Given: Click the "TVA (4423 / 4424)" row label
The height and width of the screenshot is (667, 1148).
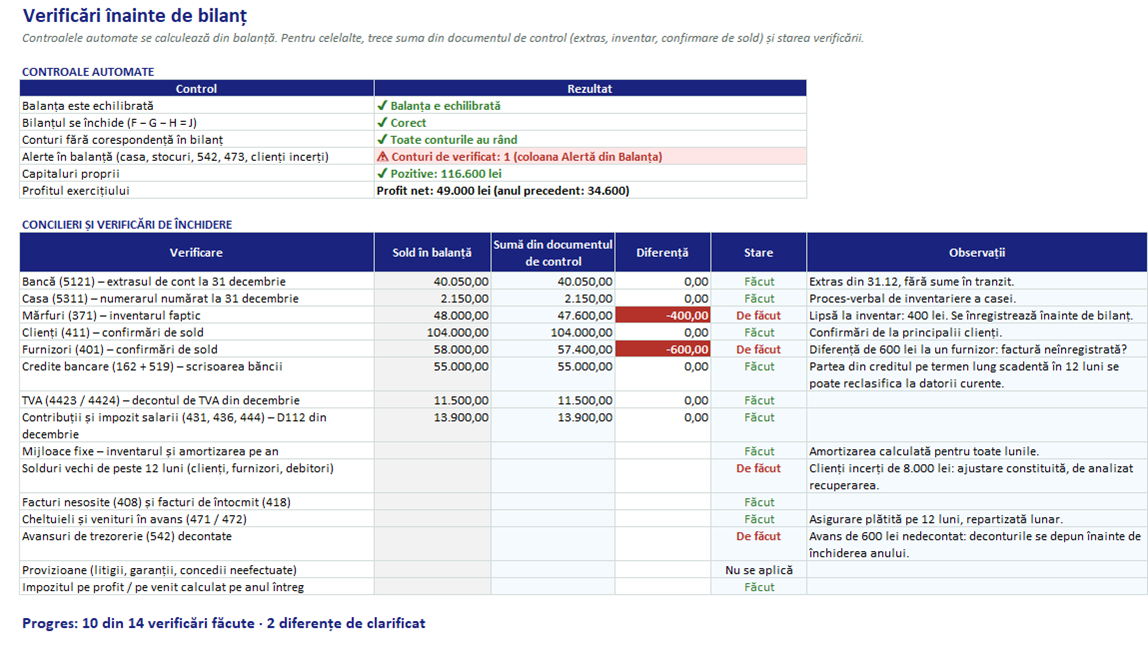Looking at the screenshot, I should pyautogui.click(x=196, y=400).
